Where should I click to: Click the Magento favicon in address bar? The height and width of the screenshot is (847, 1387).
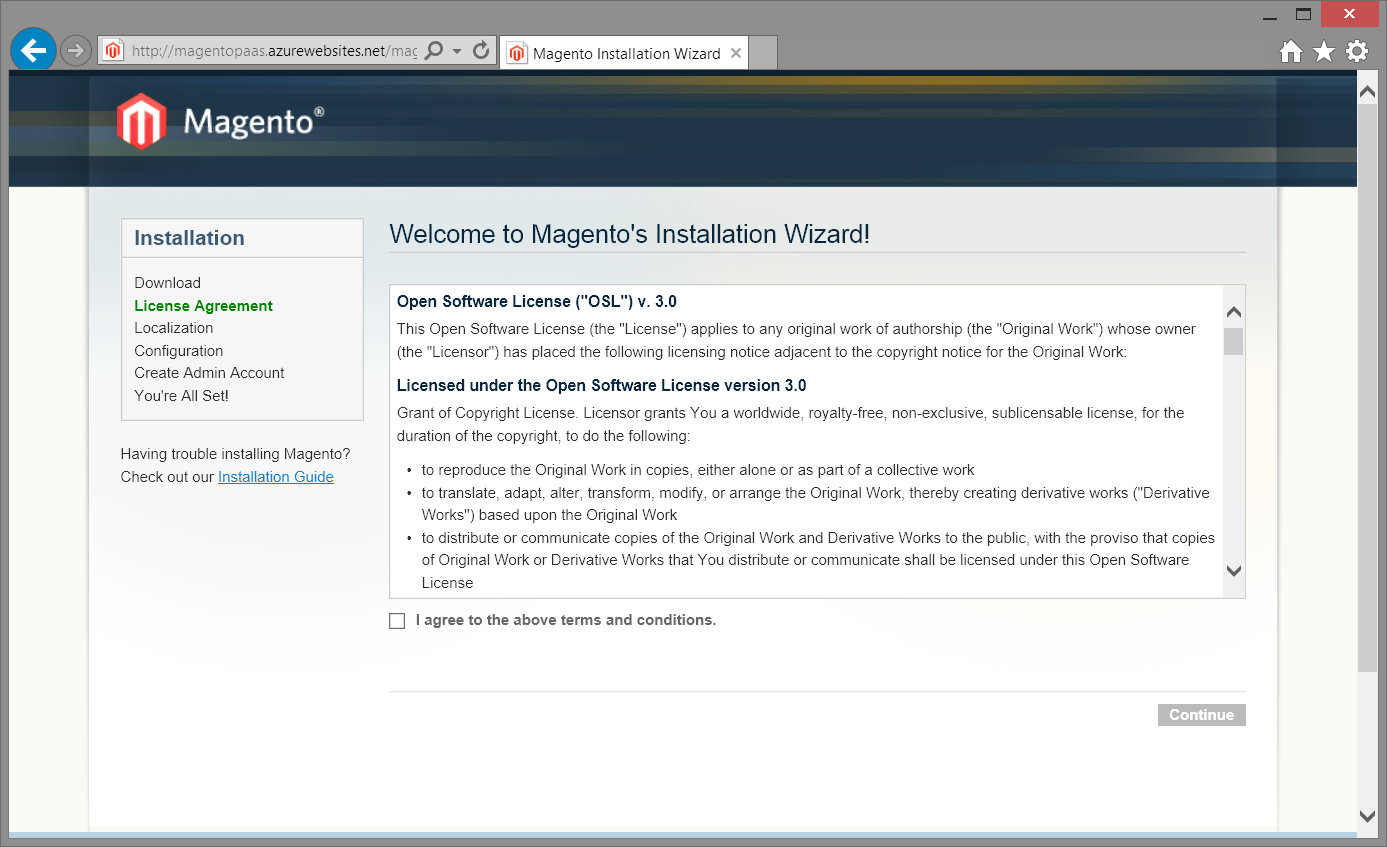click(x=114, y=51)
